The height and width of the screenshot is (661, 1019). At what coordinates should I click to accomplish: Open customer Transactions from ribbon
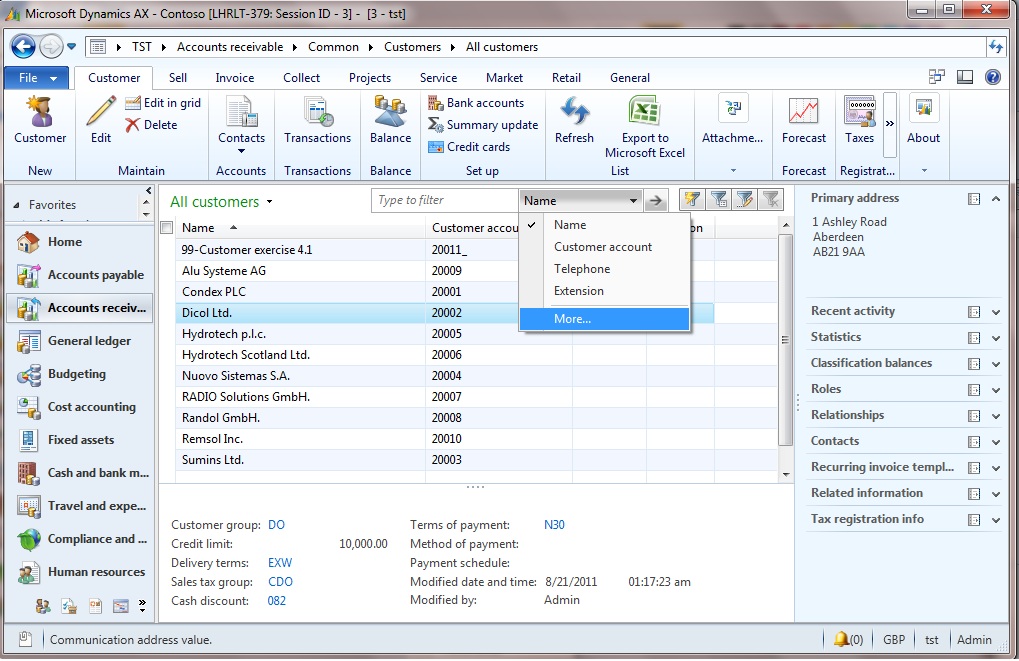(x=317, y=120)
